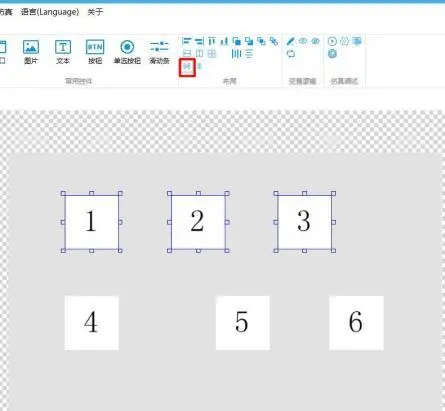Toggle the darker eye icon beside the divider
This screenshot has height=411, width=445.
pos(315,41)
